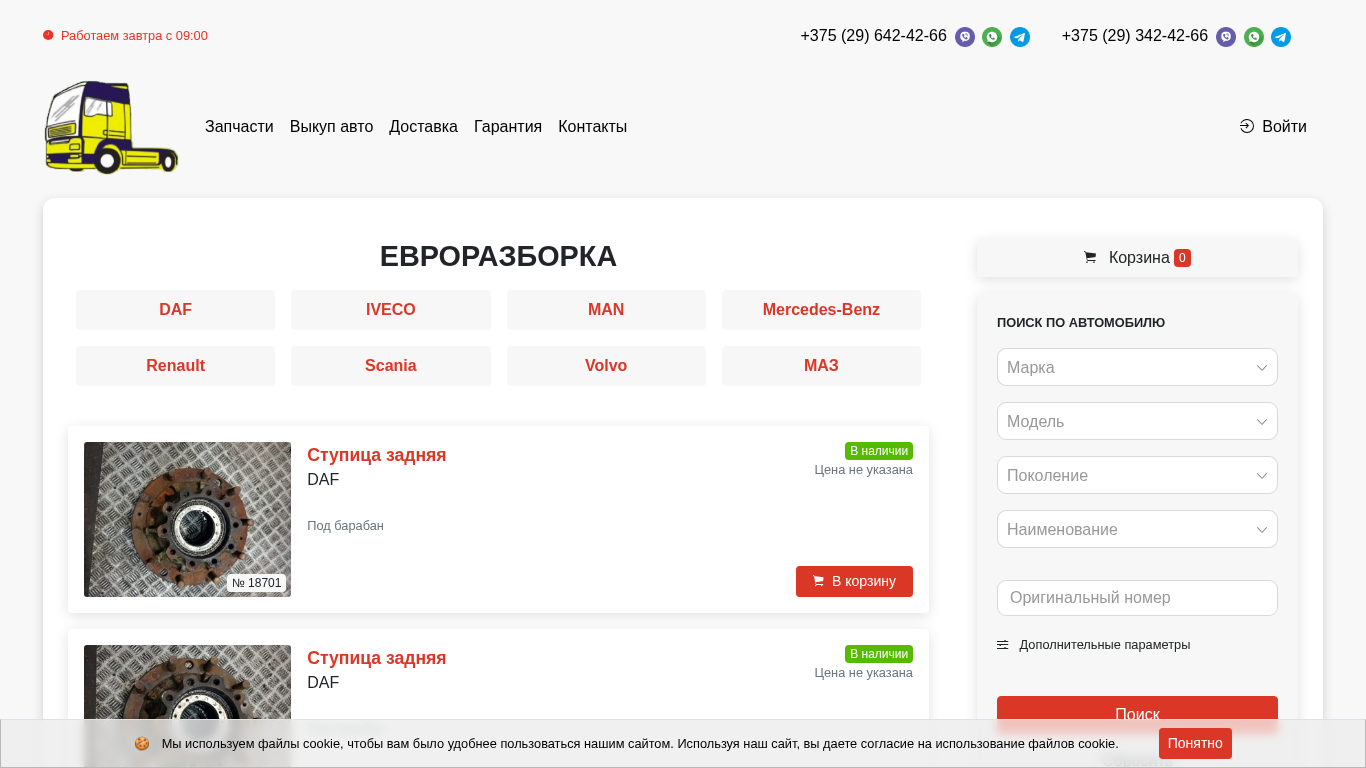Open the Гарантия menu item
Image resolution: width=1366 pixels, height=768 pixels.
click(x=508, y=126)
